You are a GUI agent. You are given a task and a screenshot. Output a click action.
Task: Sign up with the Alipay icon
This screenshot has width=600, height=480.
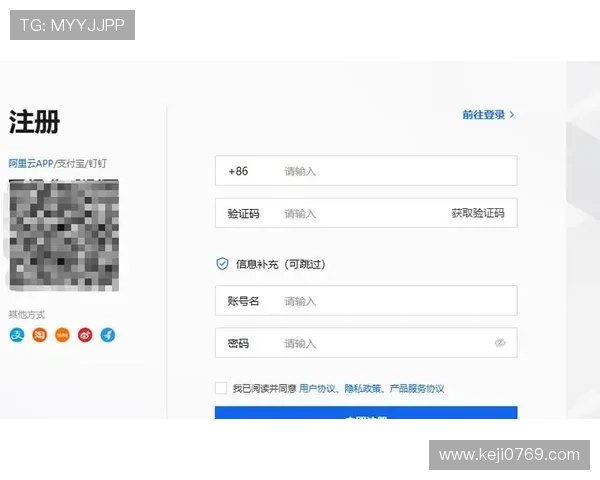tap(17, 335)
